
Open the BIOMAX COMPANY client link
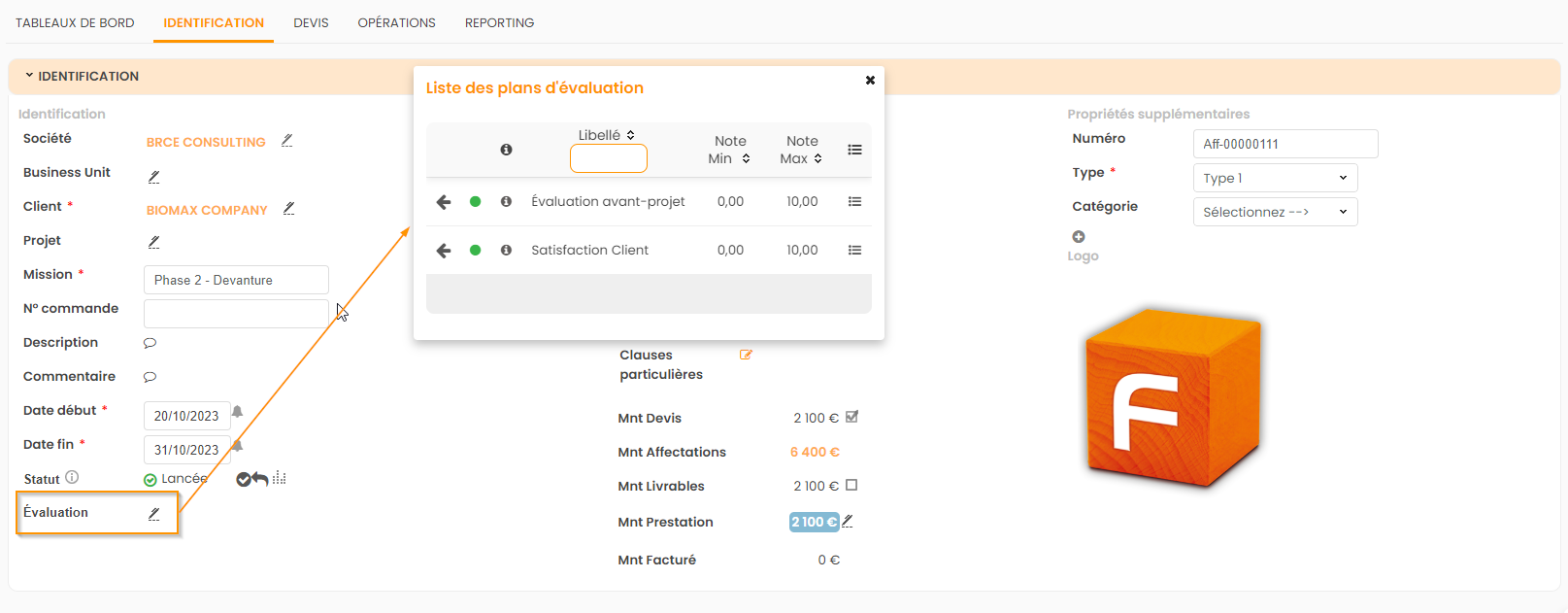pos(207,210)
